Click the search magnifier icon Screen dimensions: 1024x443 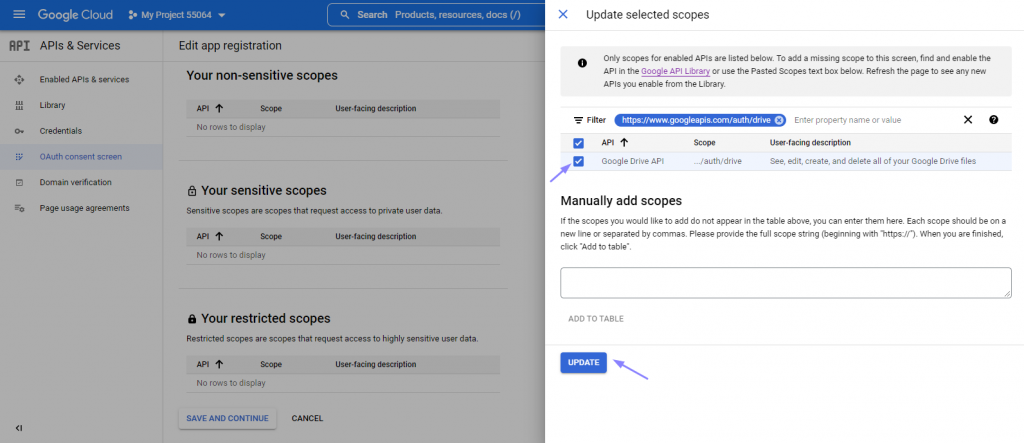(x=345, y=14)
